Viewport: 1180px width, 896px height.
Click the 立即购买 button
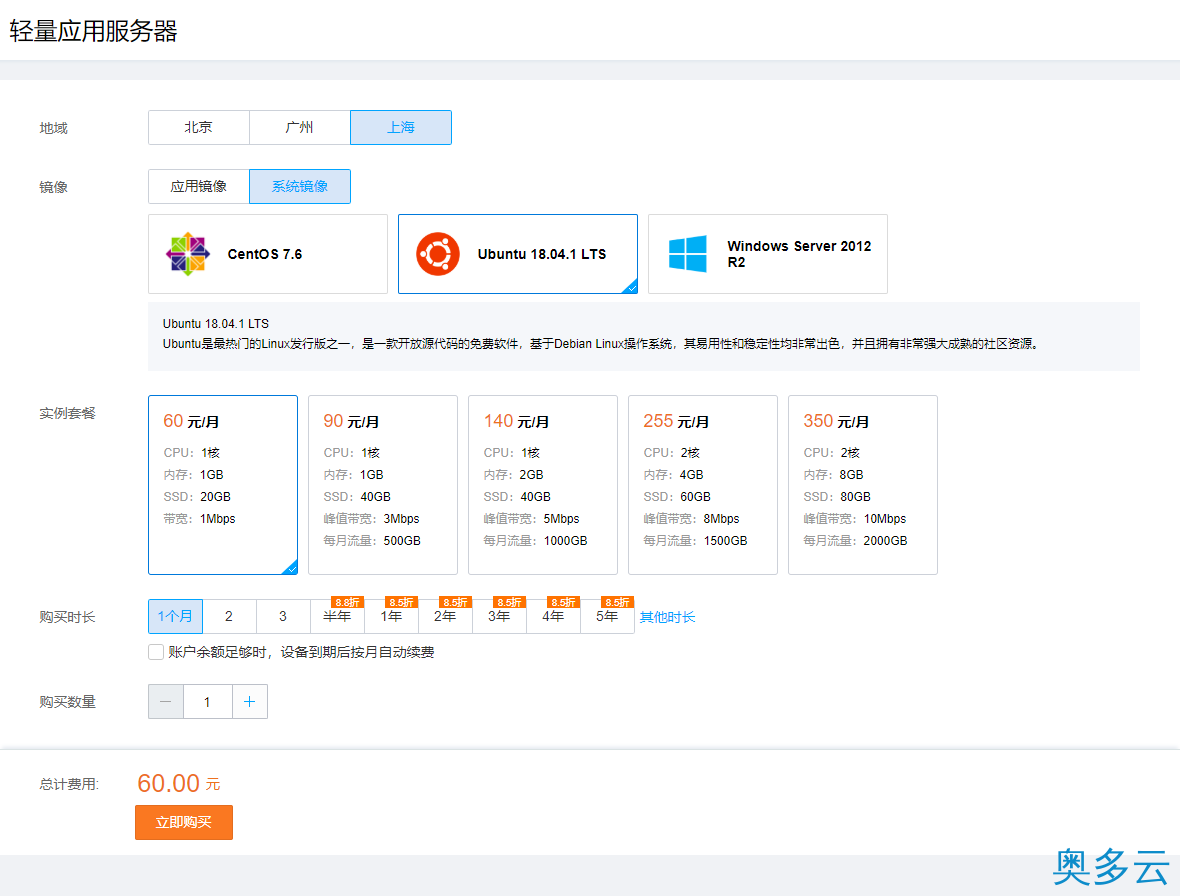(x=184, y=822)
